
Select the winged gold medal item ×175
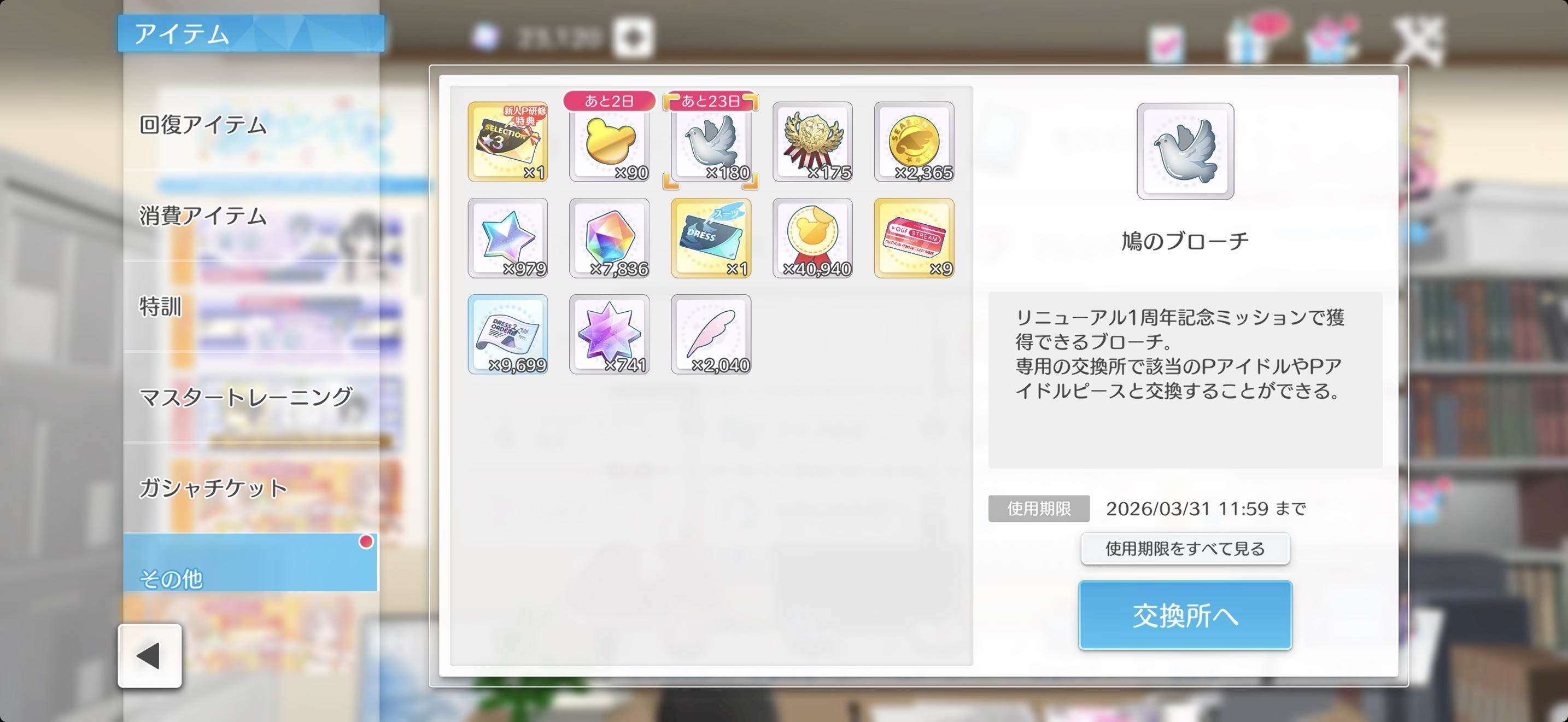point(812,142)
